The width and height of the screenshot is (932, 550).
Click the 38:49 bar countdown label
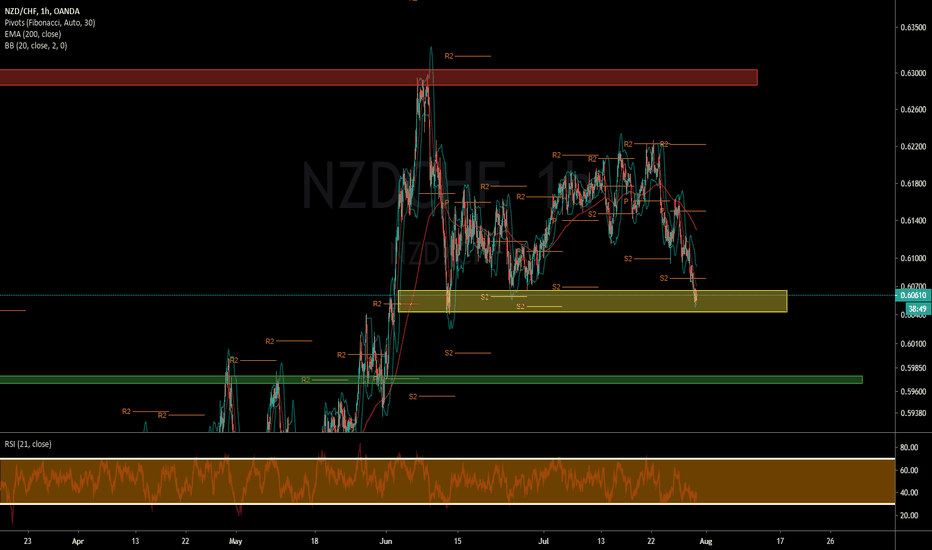[917, 309]
